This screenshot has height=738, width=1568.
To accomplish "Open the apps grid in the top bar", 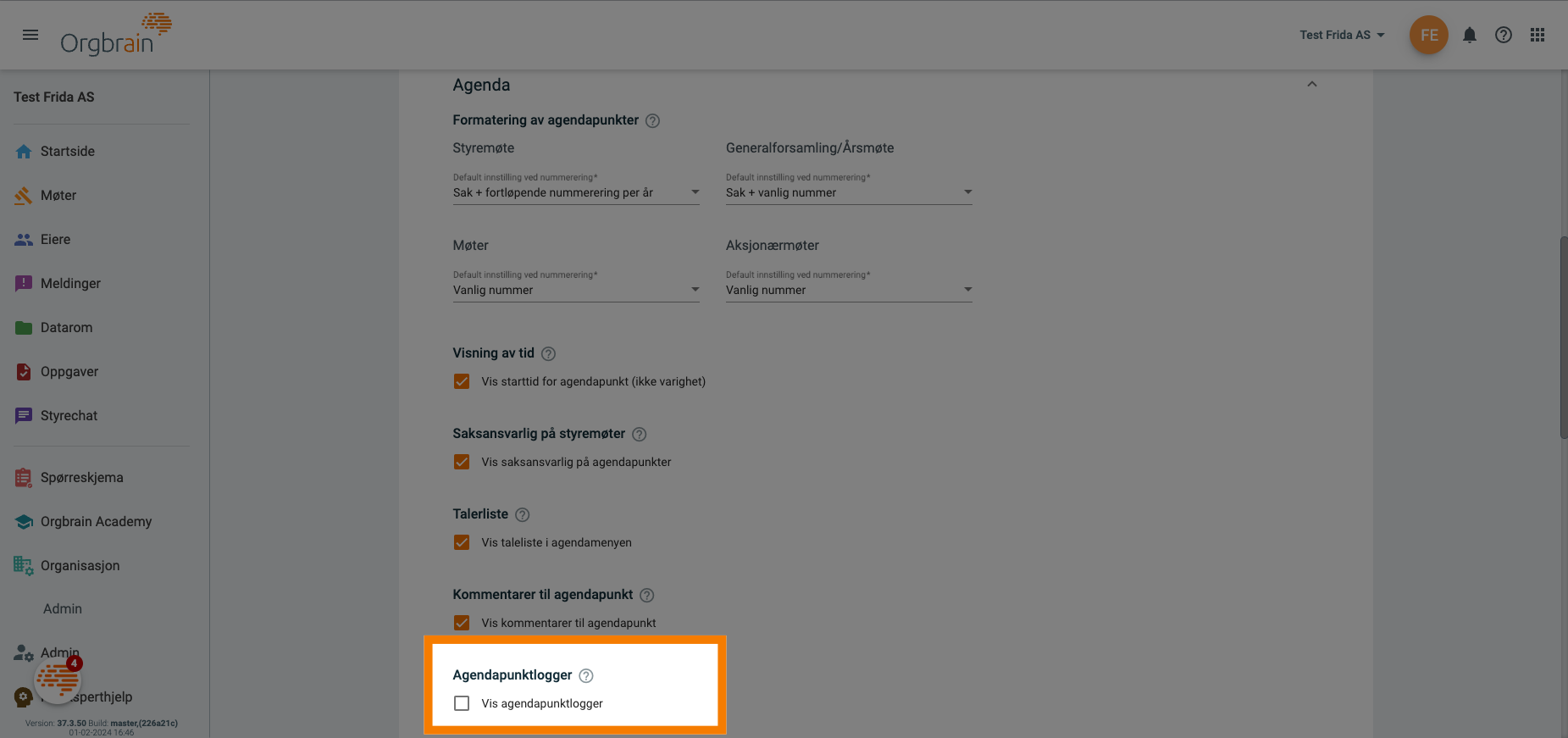I will 1538,35.
